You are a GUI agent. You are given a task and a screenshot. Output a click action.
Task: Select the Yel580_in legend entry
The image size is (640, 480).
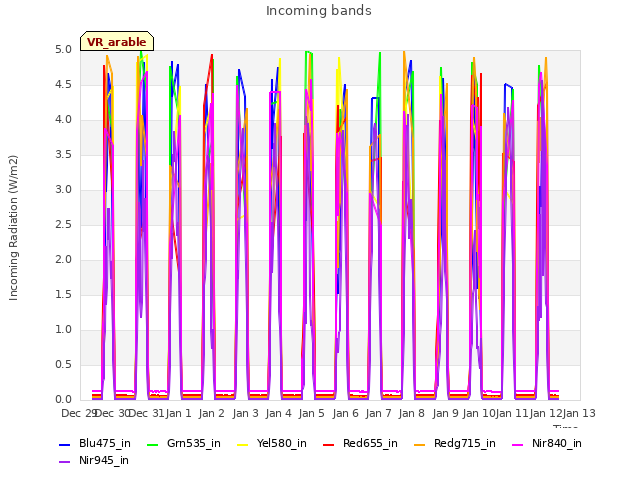(272, 443)
